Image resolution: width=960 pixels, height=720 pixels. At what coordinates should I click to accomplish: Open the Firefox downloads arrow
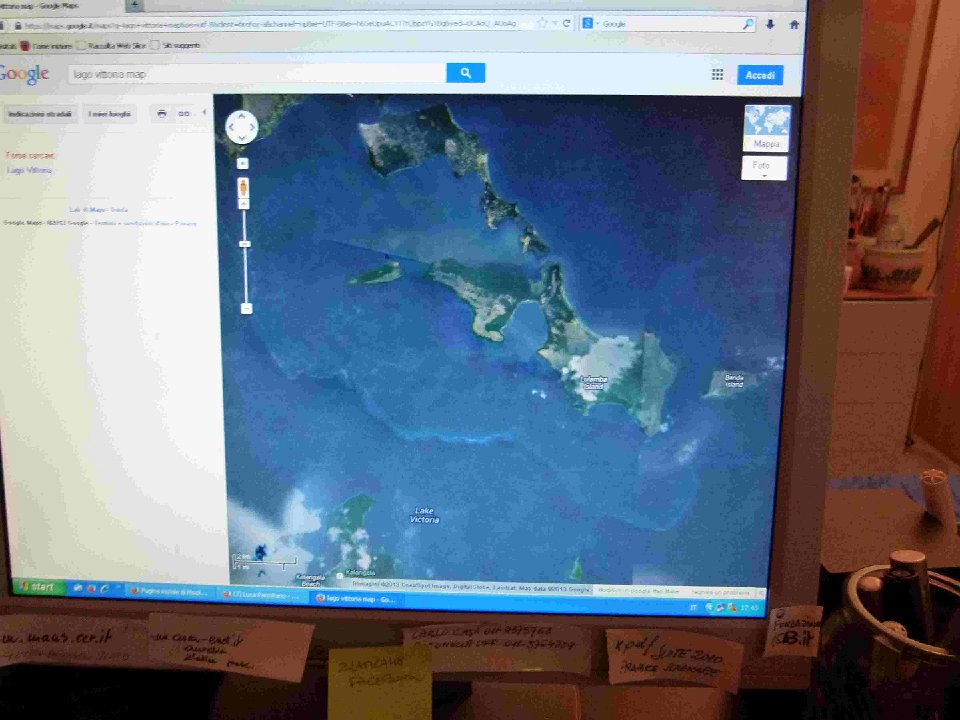[770, 24]
